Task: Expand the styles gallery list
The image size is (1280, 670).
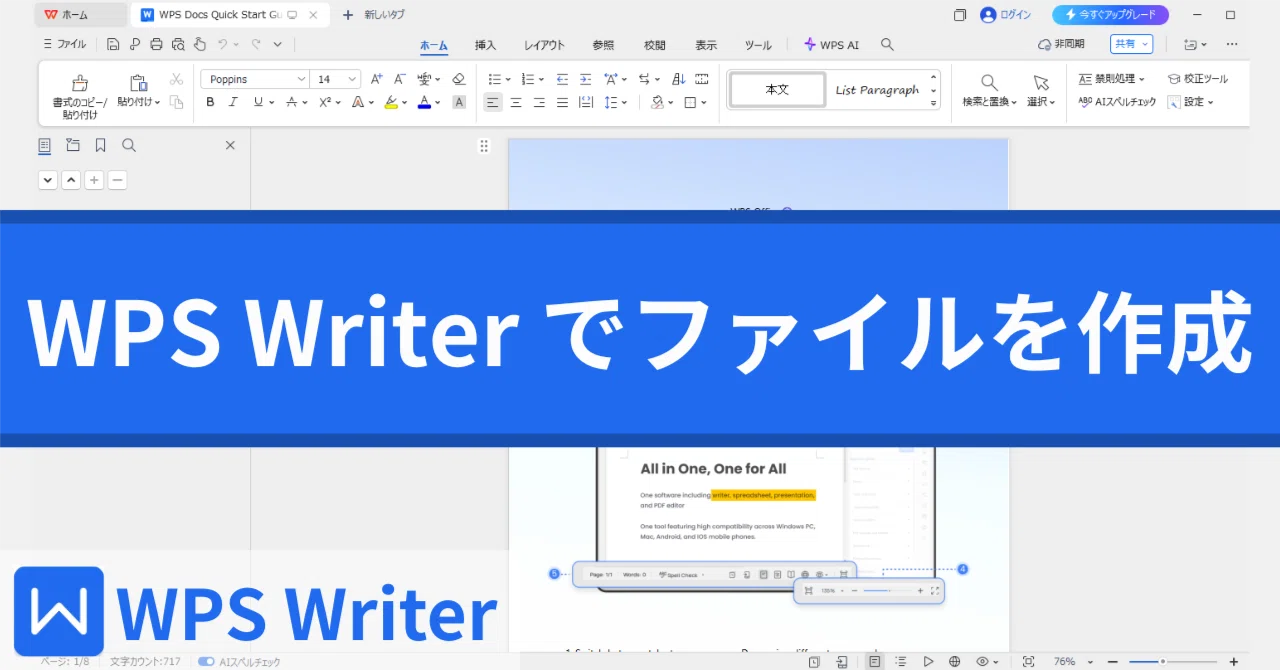Action: point(934,102)
